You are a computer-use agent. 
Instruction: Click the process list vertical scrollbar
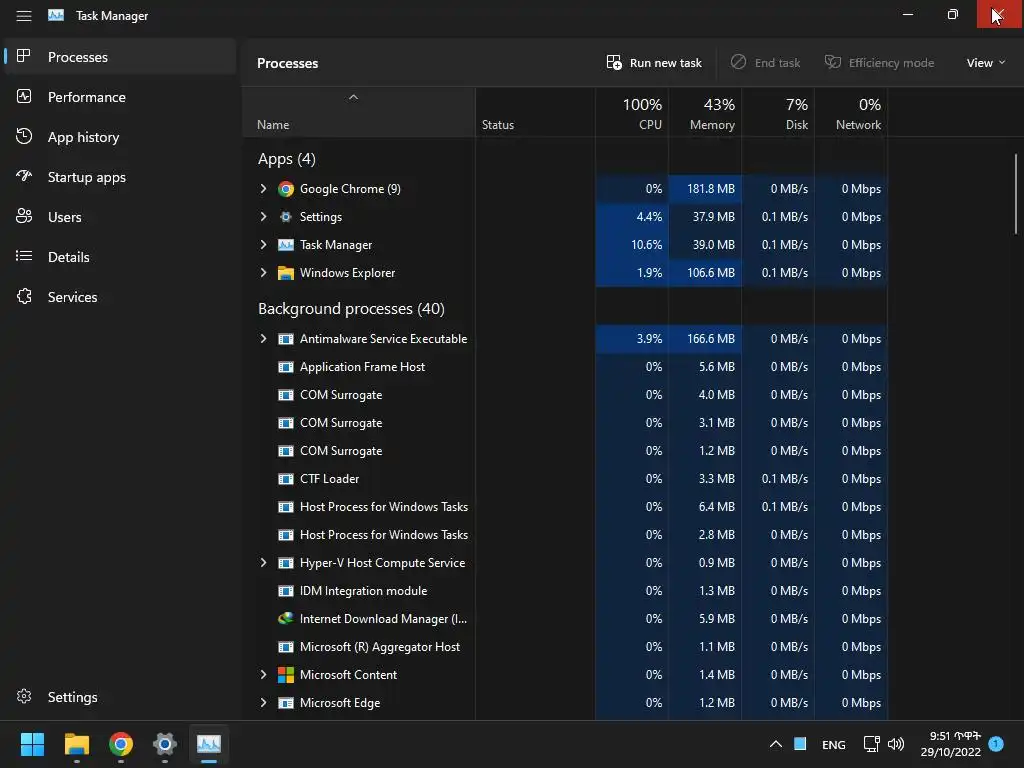click(x=1016, y=193)
